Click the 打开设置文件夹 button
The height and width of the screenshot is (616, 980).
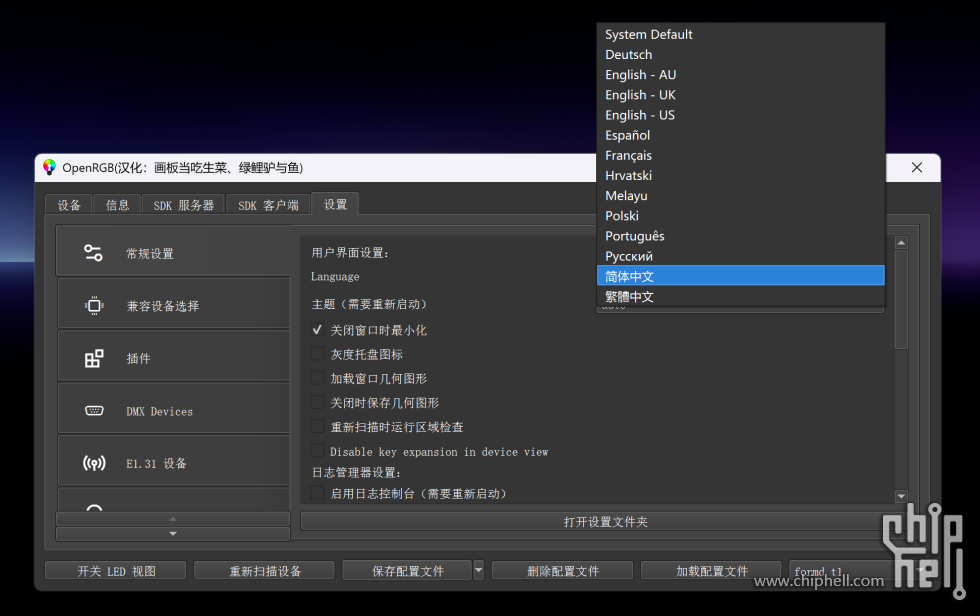point(604,522)
